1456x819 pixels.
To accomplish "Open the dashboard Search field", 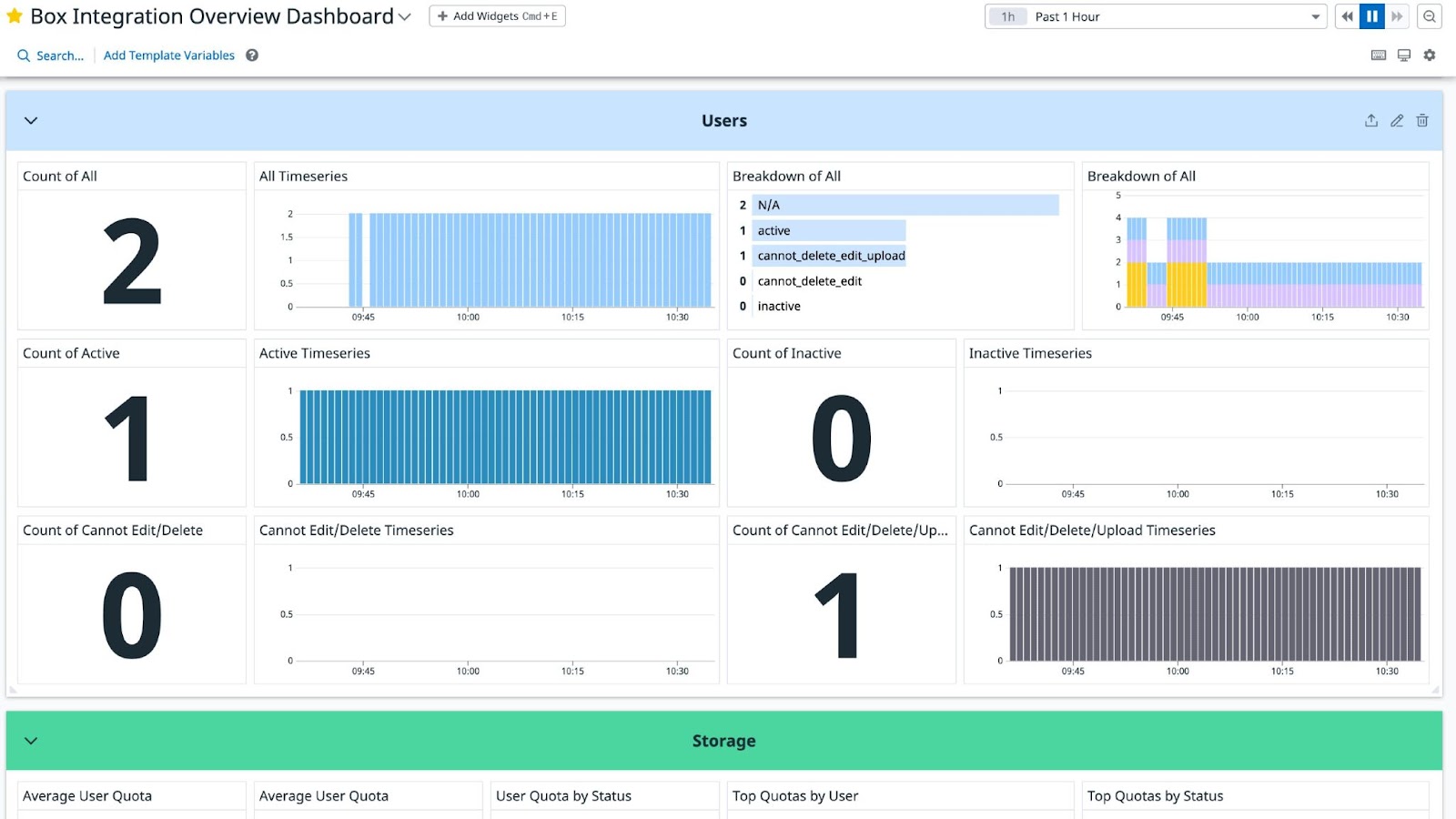I will 51,56.
